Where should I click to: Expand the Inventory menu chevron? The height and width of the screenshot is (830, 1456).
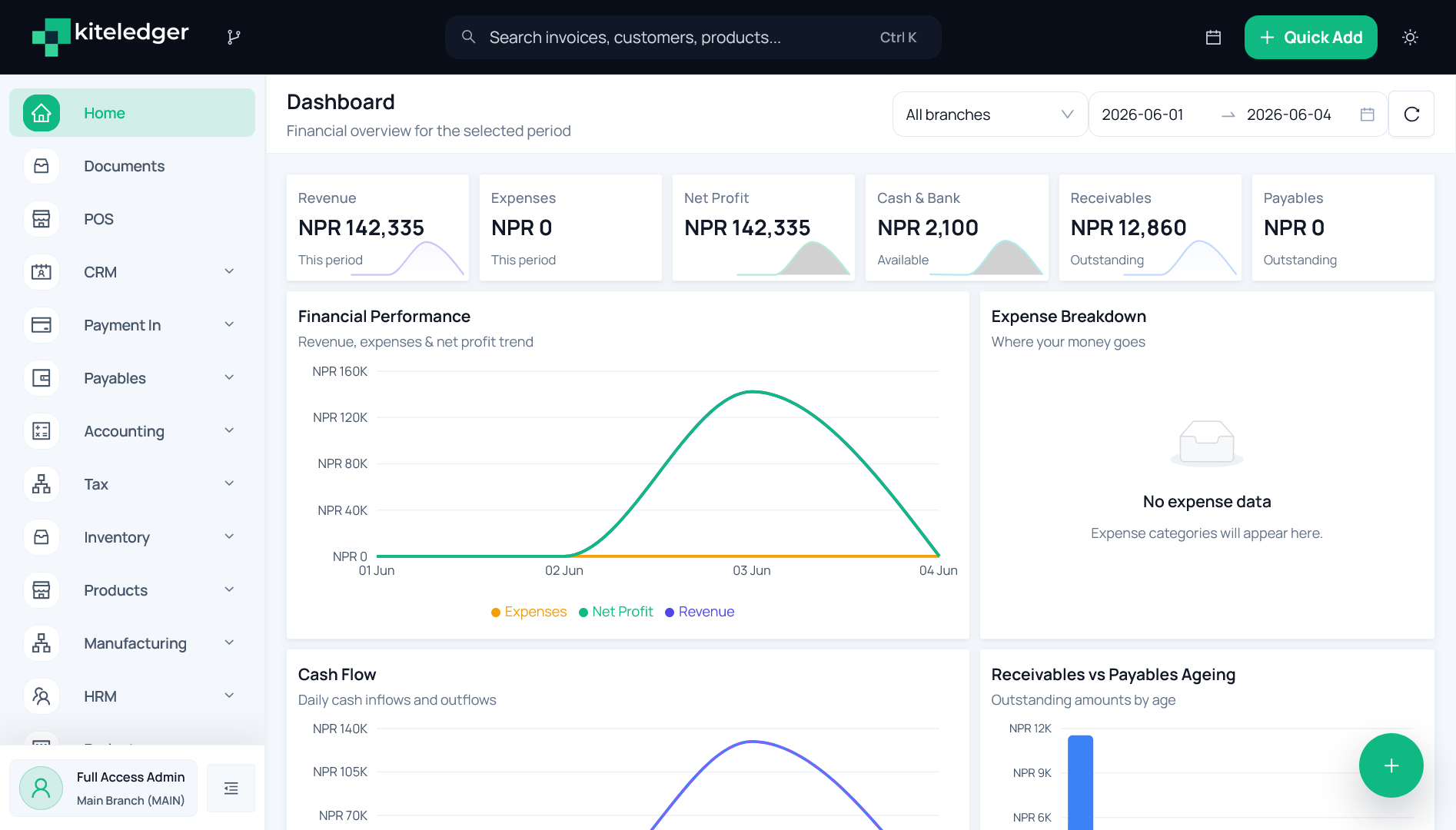pos(229,536)
